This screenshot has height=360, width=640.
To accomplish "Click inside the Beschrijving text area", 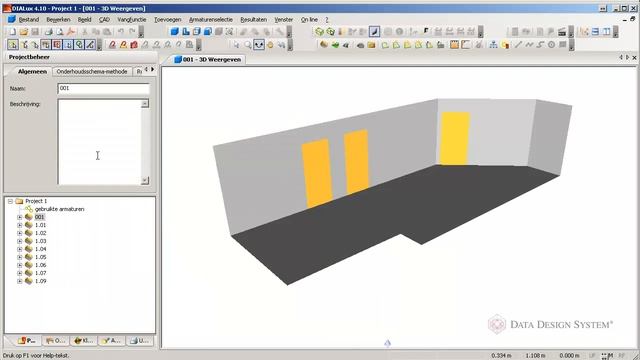I will point(100,142).
